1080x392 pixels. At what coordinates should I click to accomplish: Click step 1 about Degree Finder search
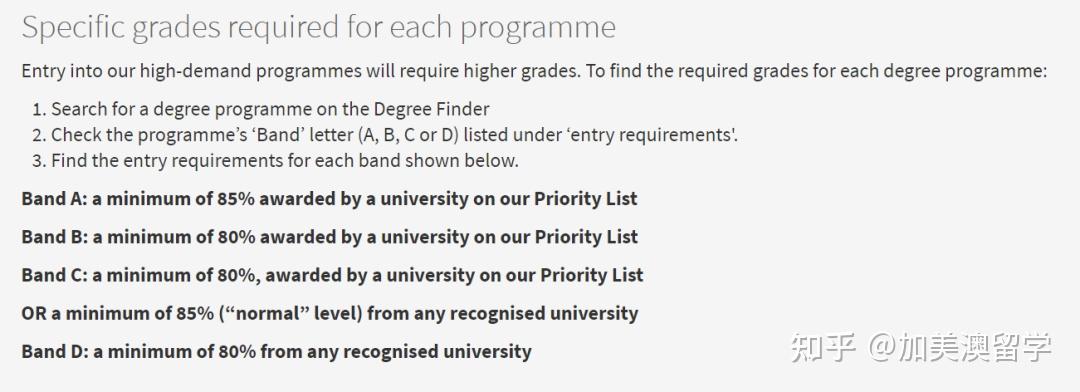coord(261,109)
